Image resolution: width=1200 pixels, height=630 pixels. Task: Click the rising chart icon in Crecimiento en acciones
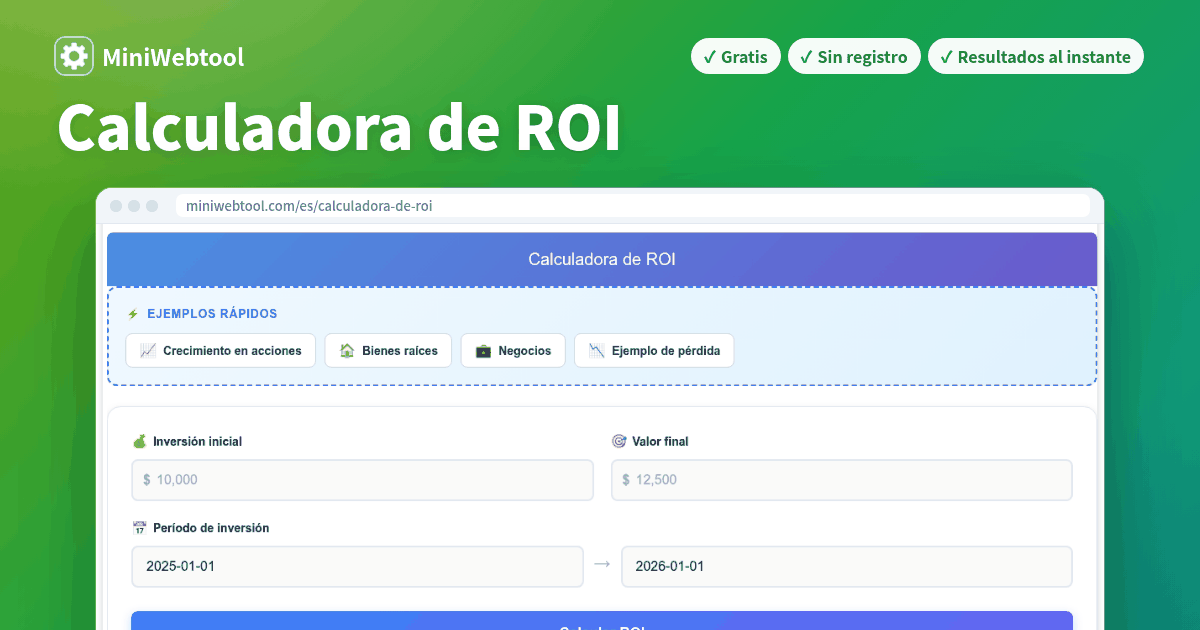(148, 351)
